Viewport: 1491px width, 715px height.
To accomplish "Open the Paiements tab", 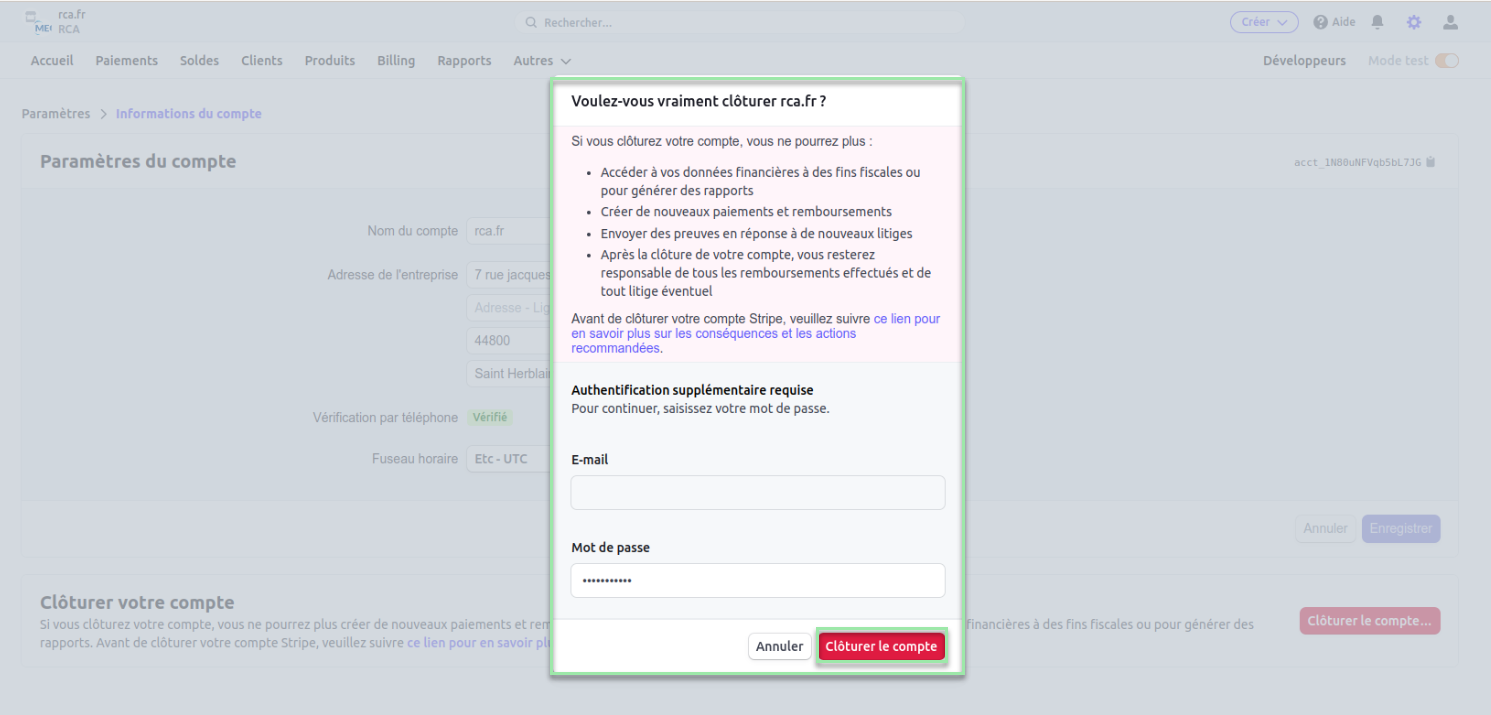I will 127,61.
